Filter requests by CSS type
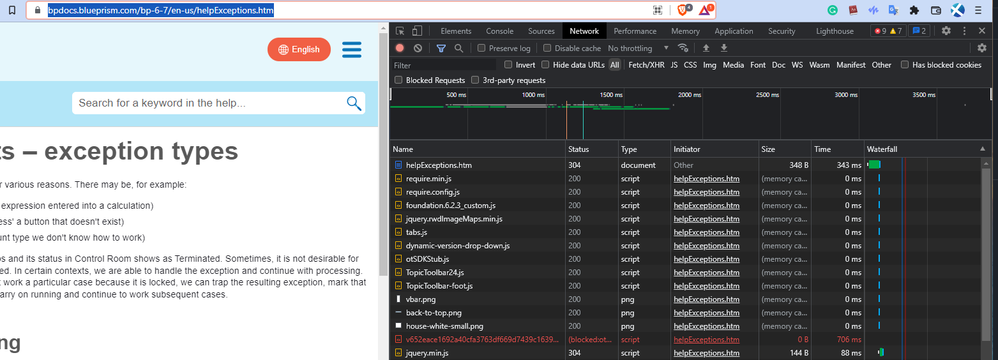Viewport: 998px width, 360px height. tap(690, 65)
